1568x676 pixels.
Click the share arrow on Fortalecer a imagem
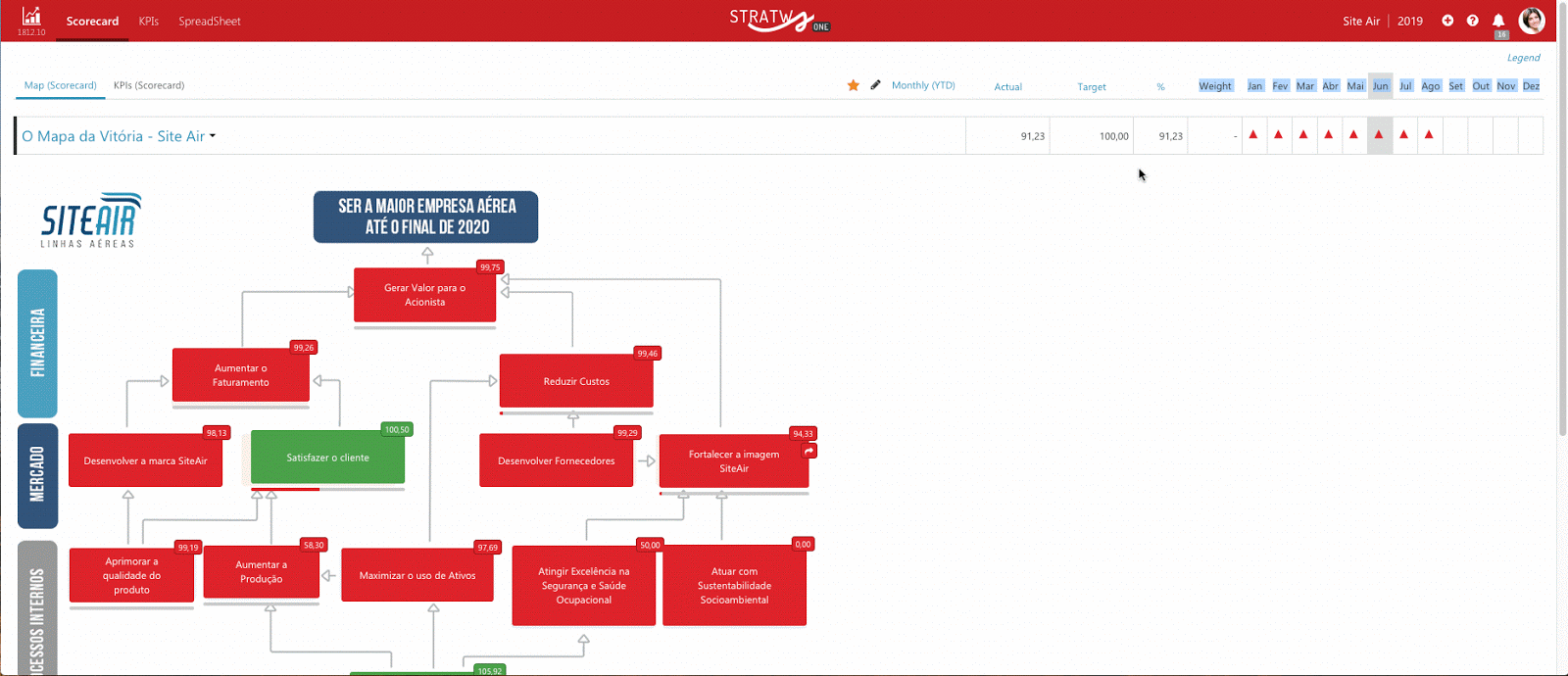809,451
